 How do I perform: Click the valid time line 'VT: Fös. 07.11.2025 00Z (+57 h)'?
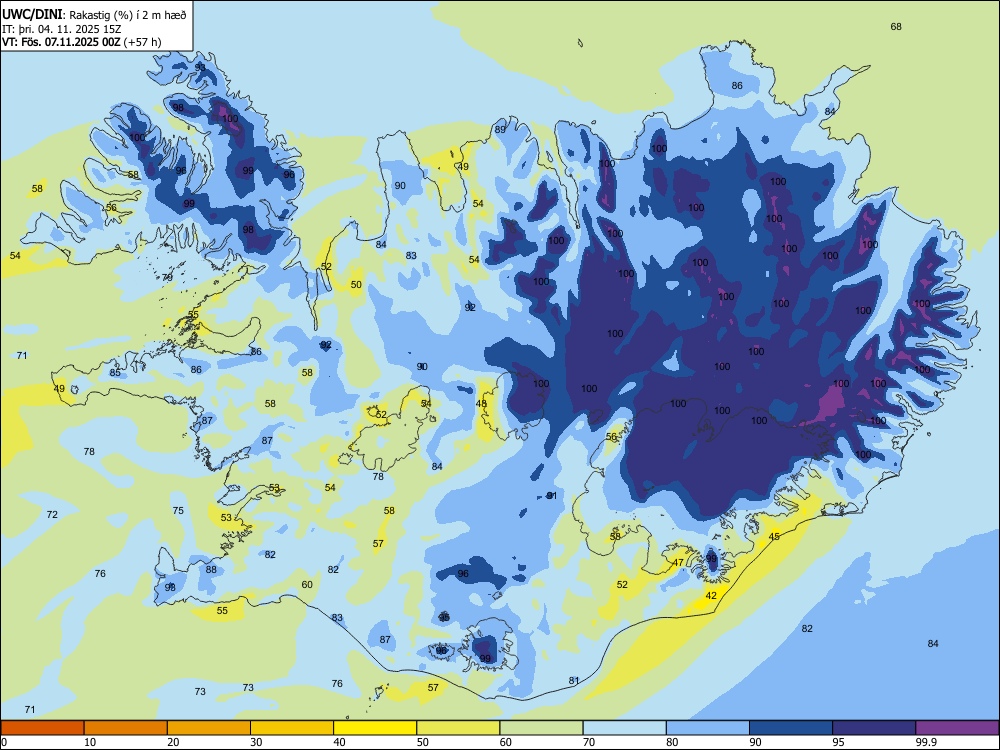[x=82, y=42]
